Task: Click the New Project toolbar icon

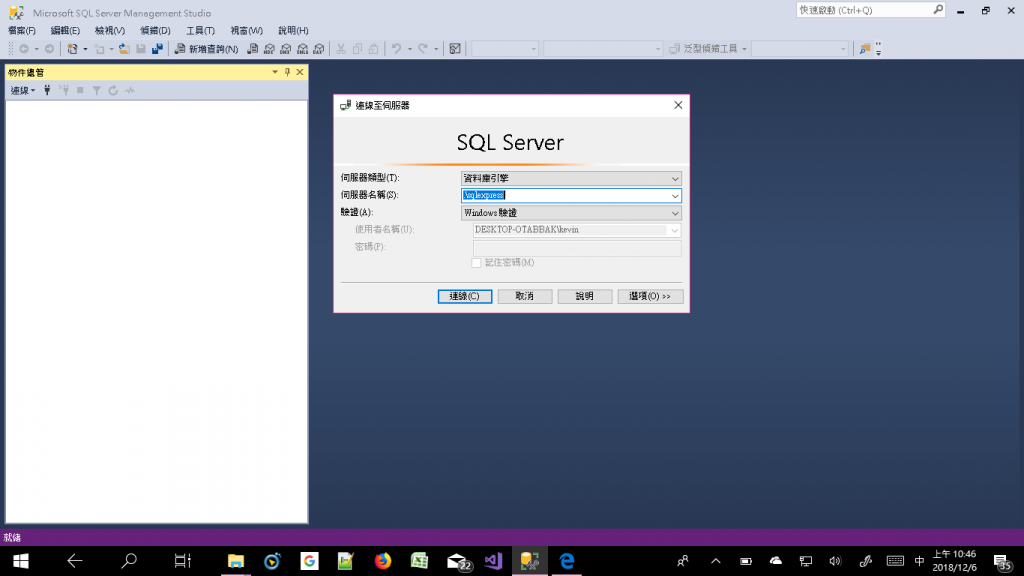Action: 72,49
